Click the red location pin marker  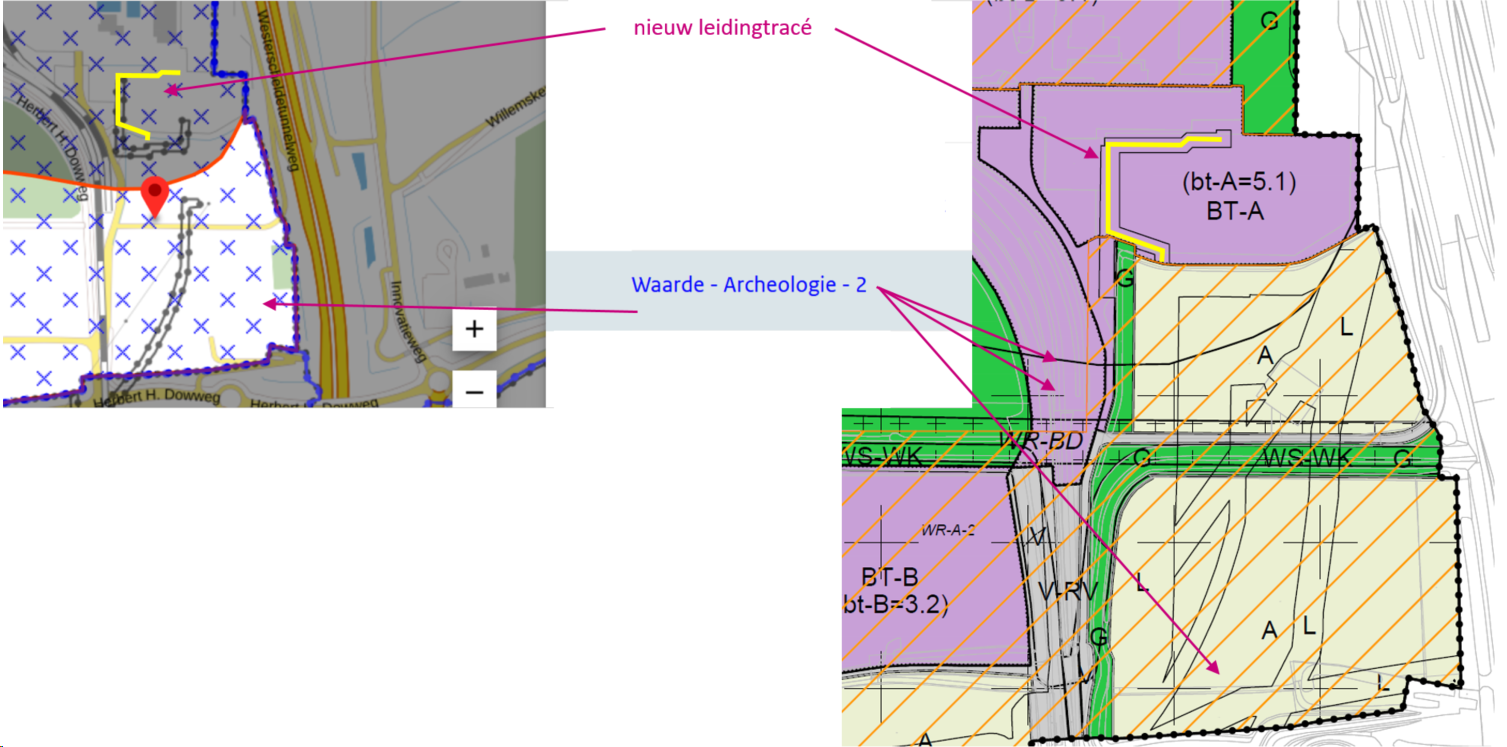[154, 198]
